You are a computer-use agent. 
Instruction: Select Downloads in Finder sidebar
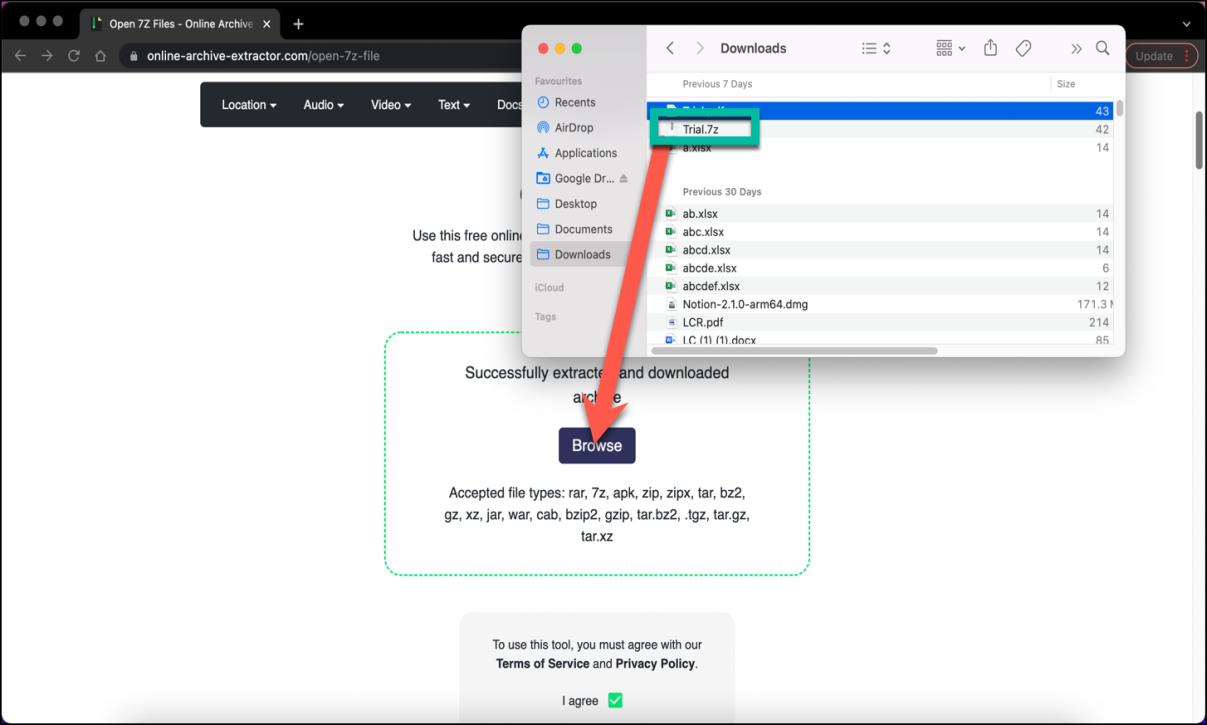point(582,254)
